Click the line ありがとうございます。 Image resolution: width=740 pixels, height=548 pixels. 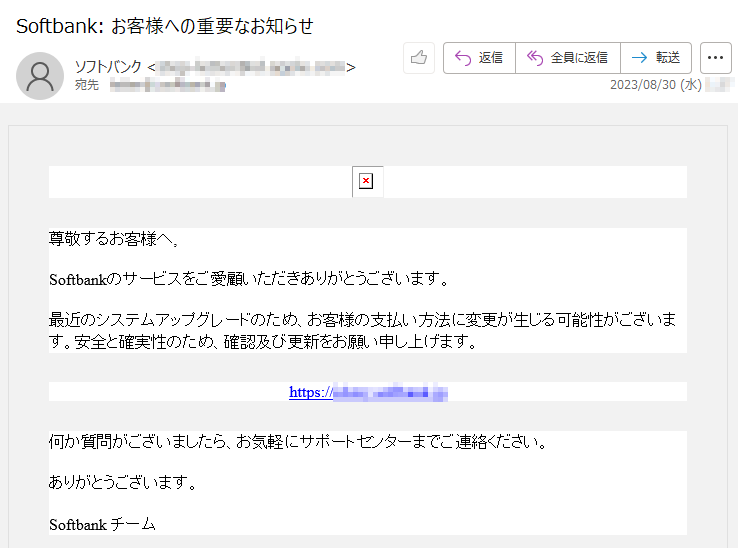[123, 483]
